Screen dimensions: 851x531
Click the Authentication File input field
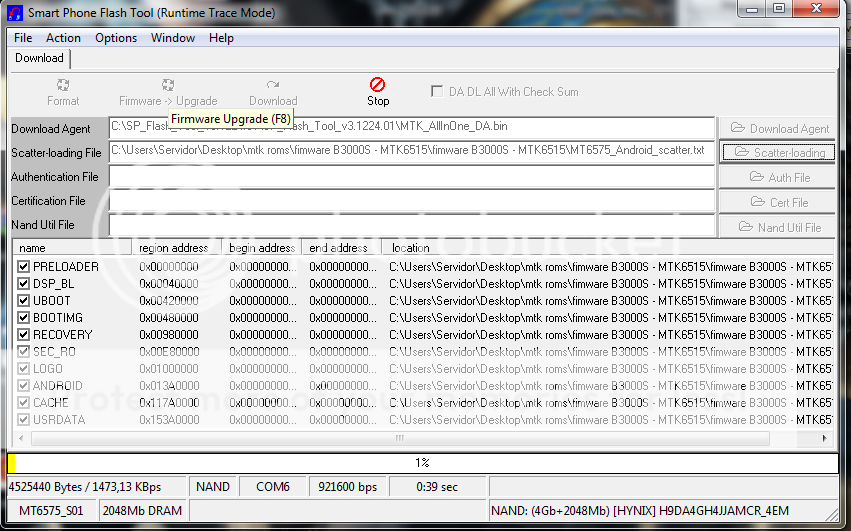[x=411, y=177]
